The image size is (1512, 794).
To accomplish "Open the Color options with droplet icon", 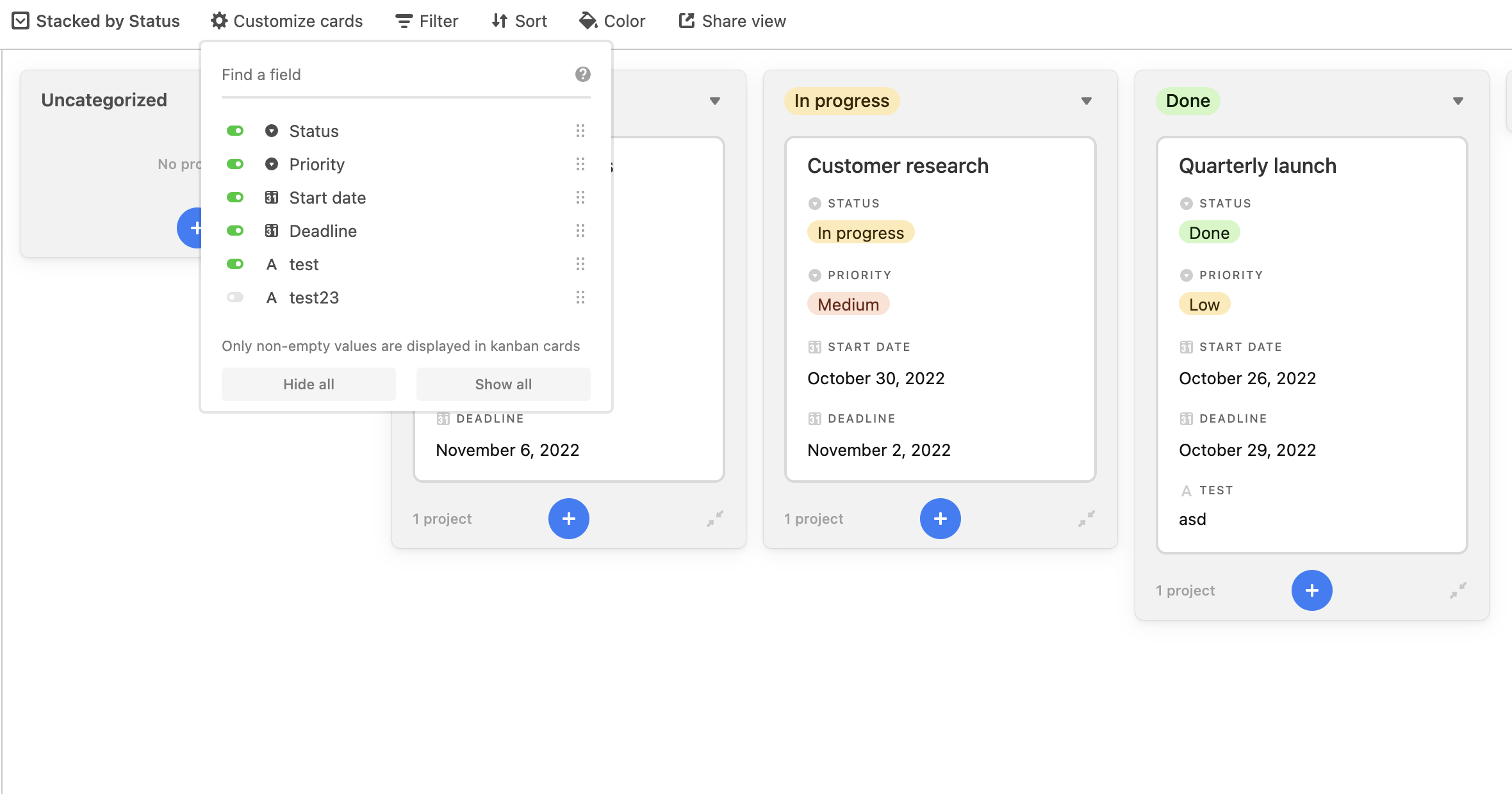I will (x=588, y=20).
